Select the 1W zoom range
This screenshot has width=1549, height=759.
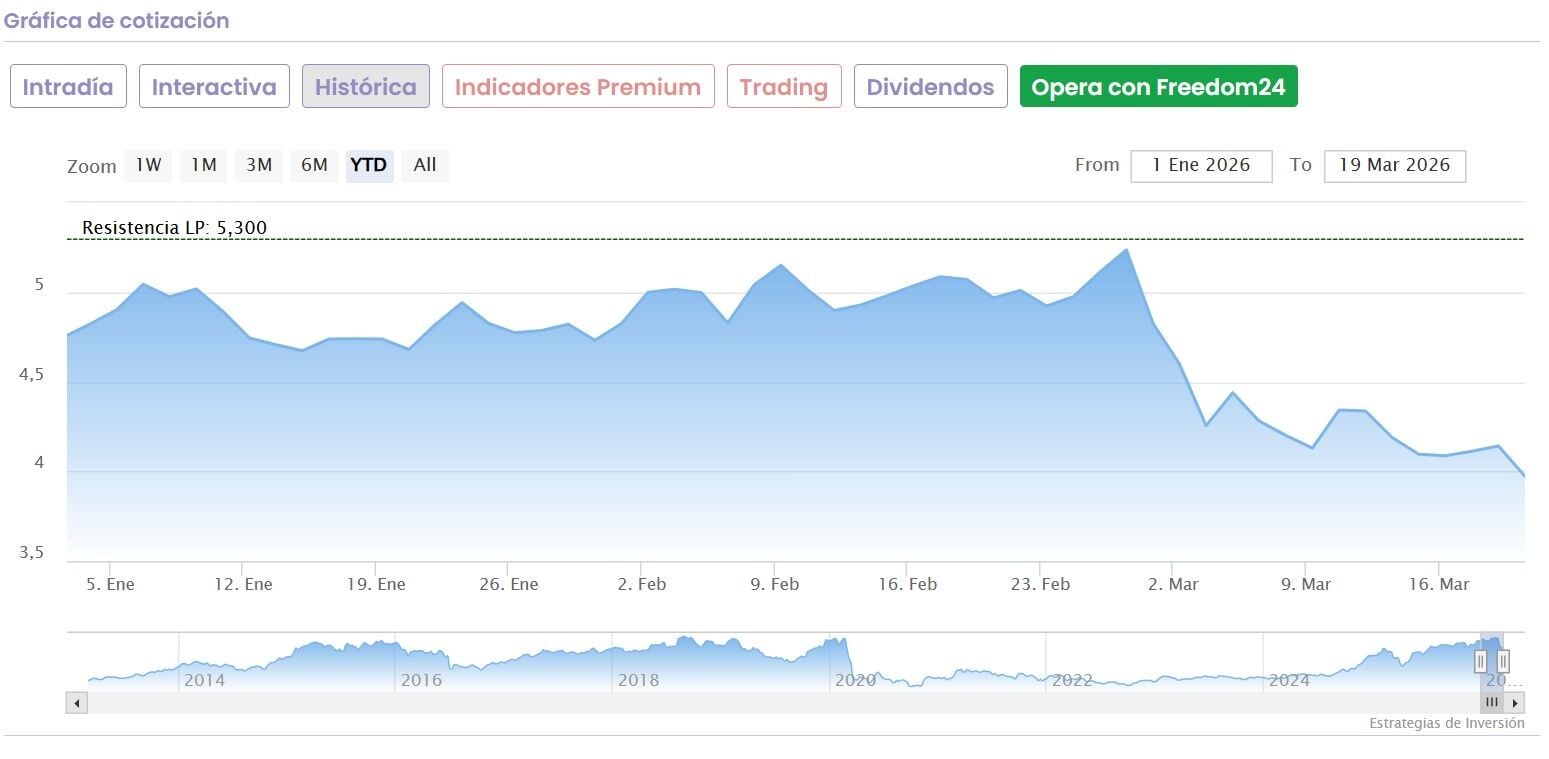tap(148, 166)
